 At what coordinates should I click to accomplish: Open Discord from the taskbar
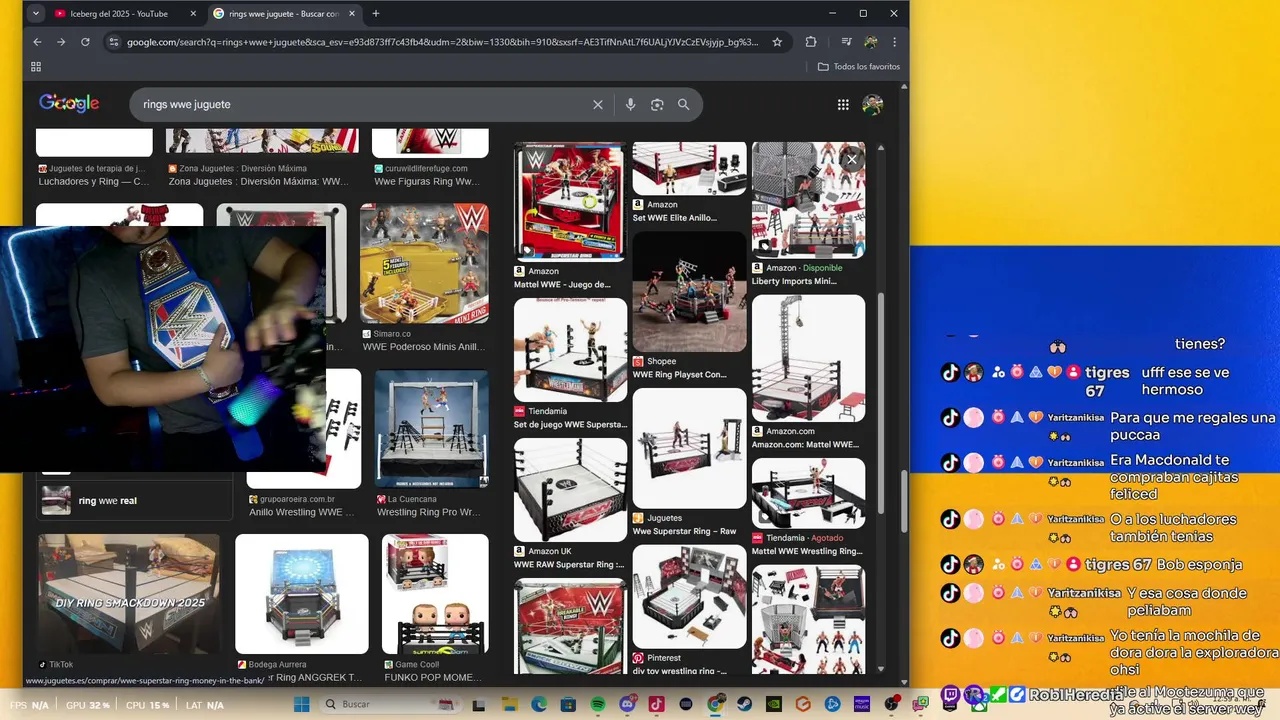pyautogui.click(x=627, y=704)
